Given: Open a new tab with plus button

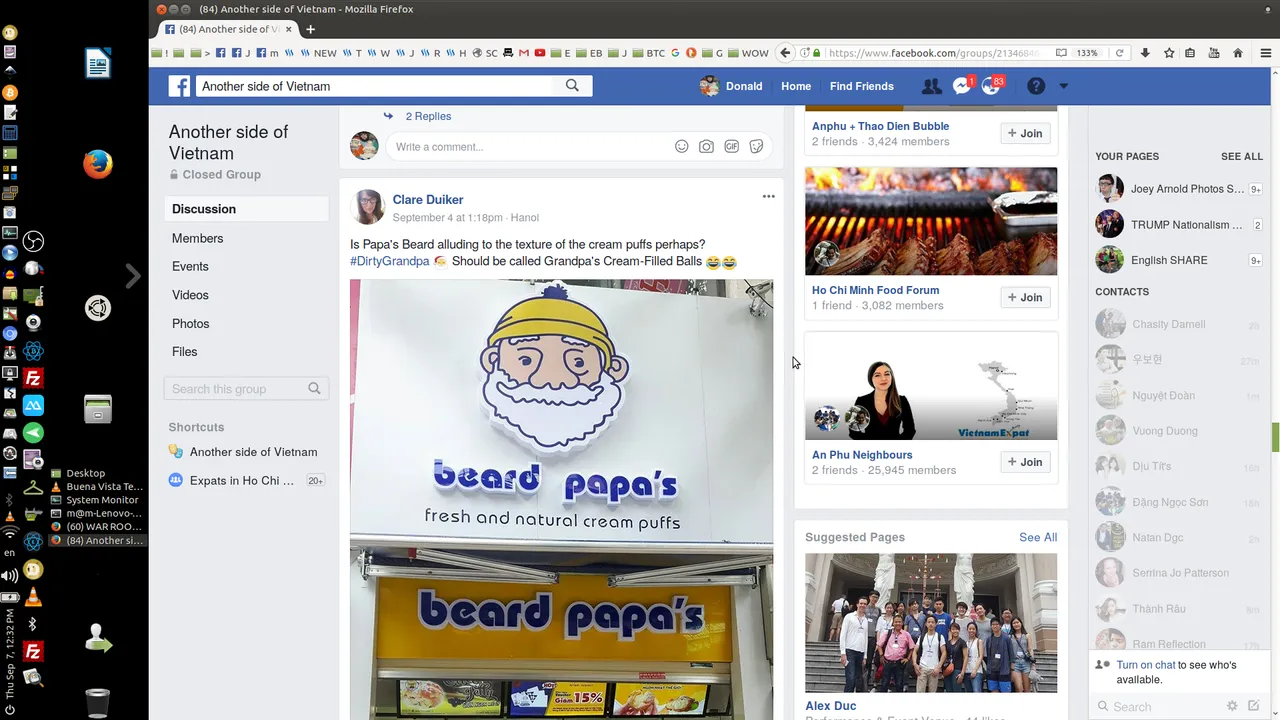Looking at the screenshot, I should point(310,29).
